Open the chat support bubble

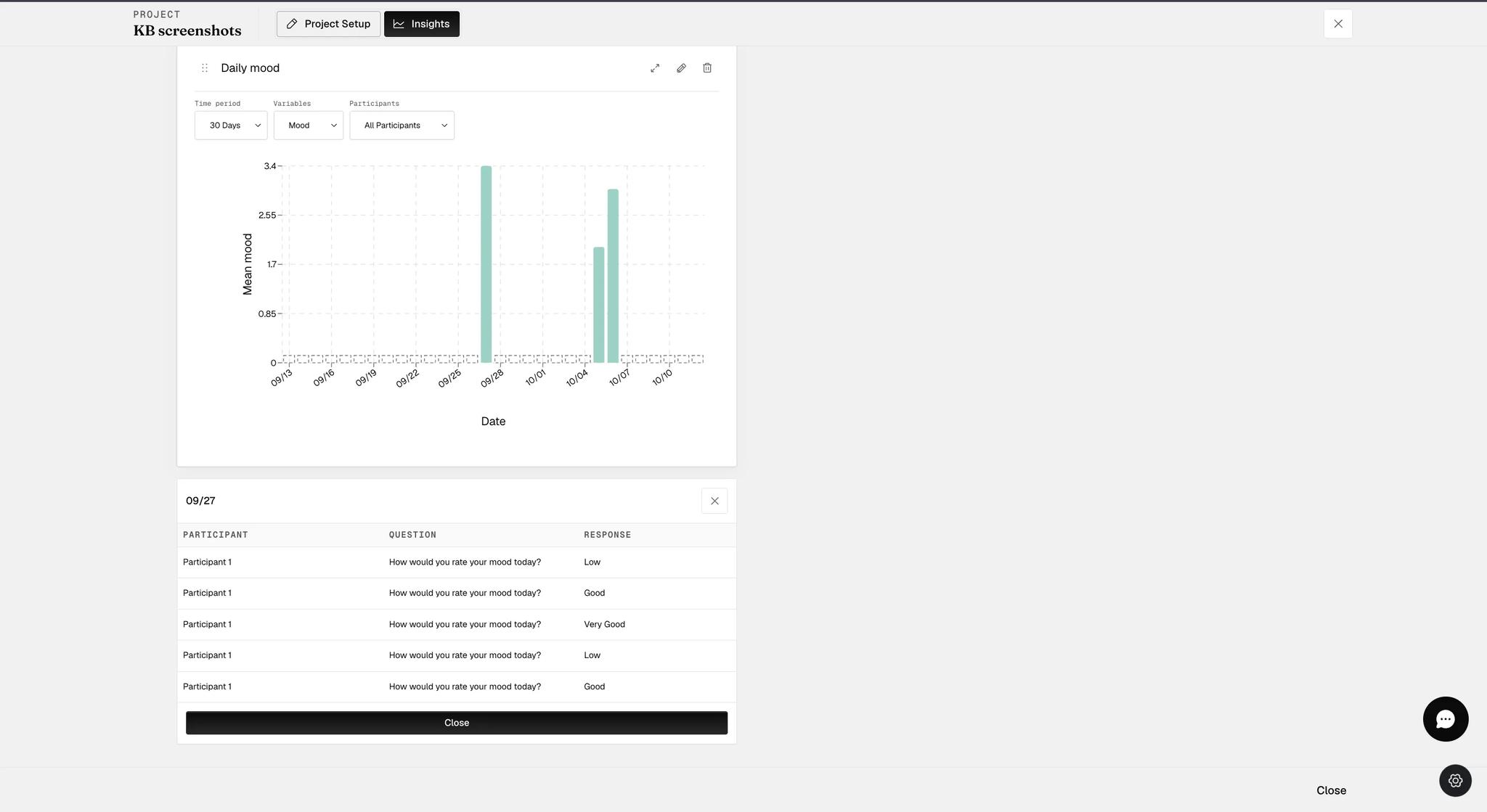[1446, 719]
